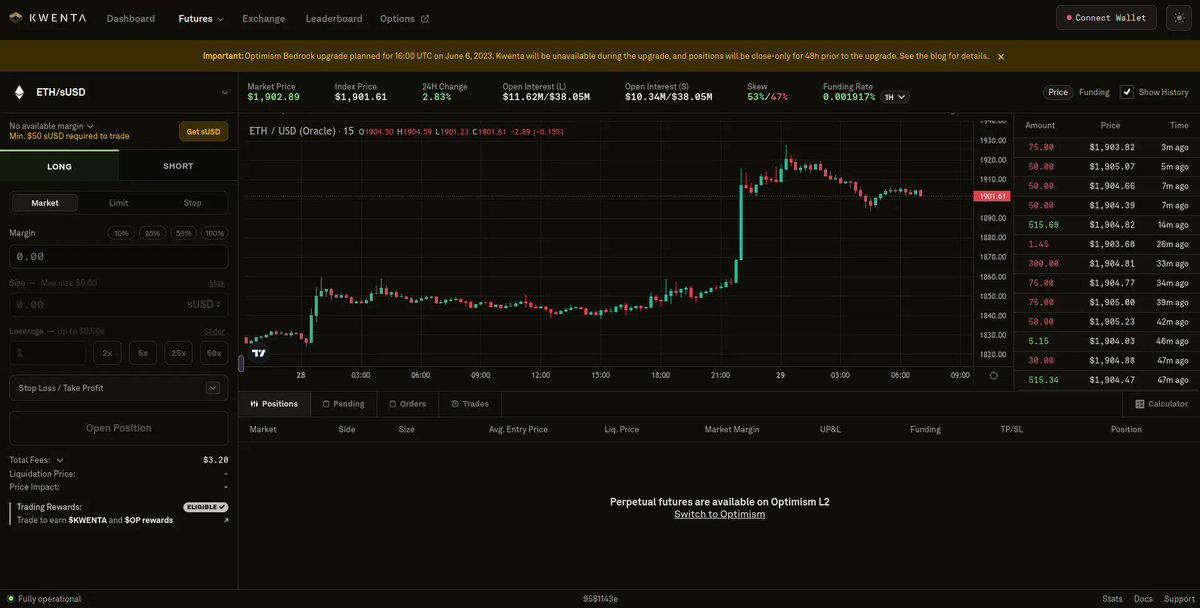
Task: Open the Options external link
Action: (404, 19)
